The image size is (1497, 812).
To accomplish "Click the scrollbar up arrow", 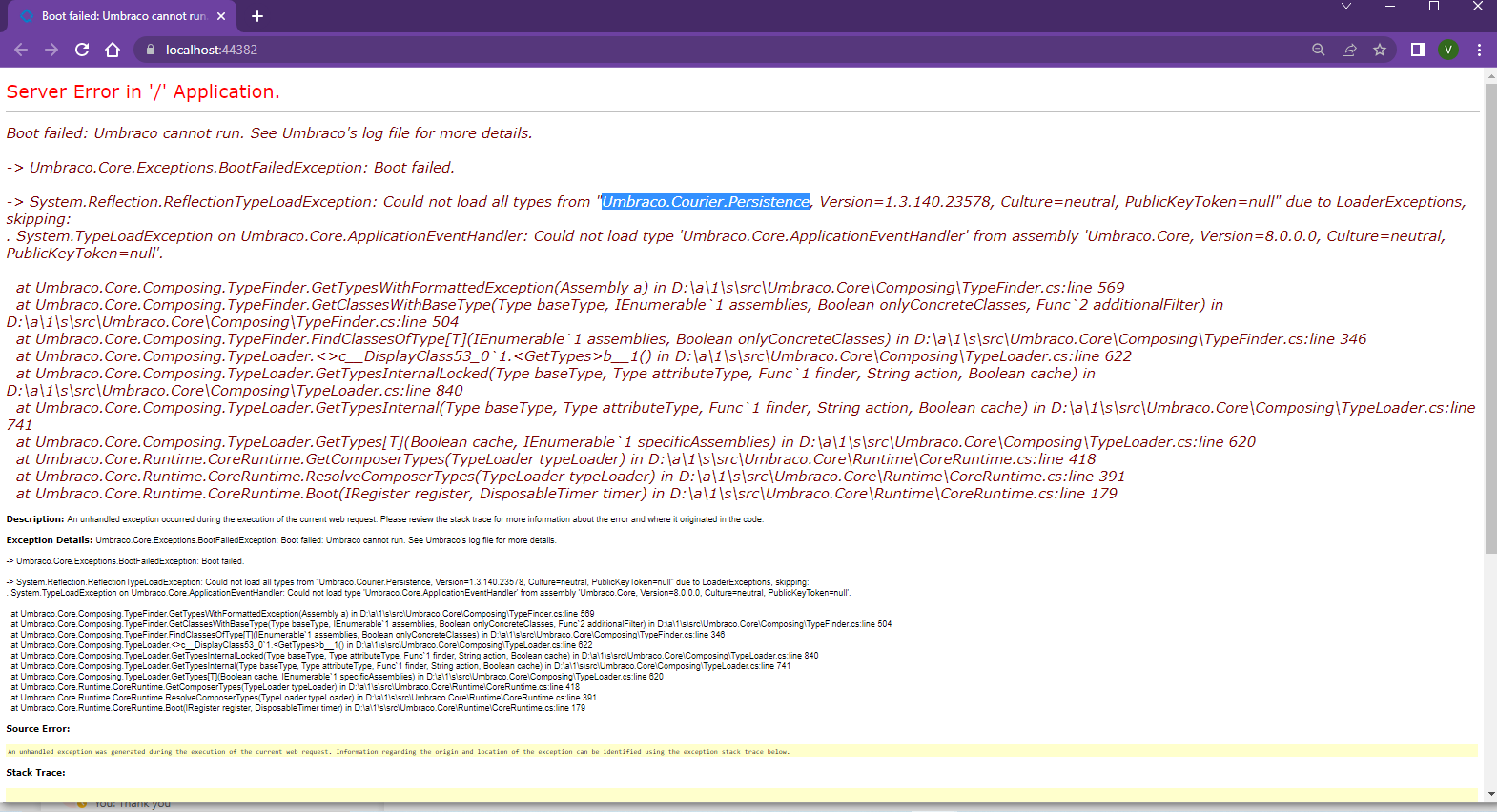I will click(1490, 75).
